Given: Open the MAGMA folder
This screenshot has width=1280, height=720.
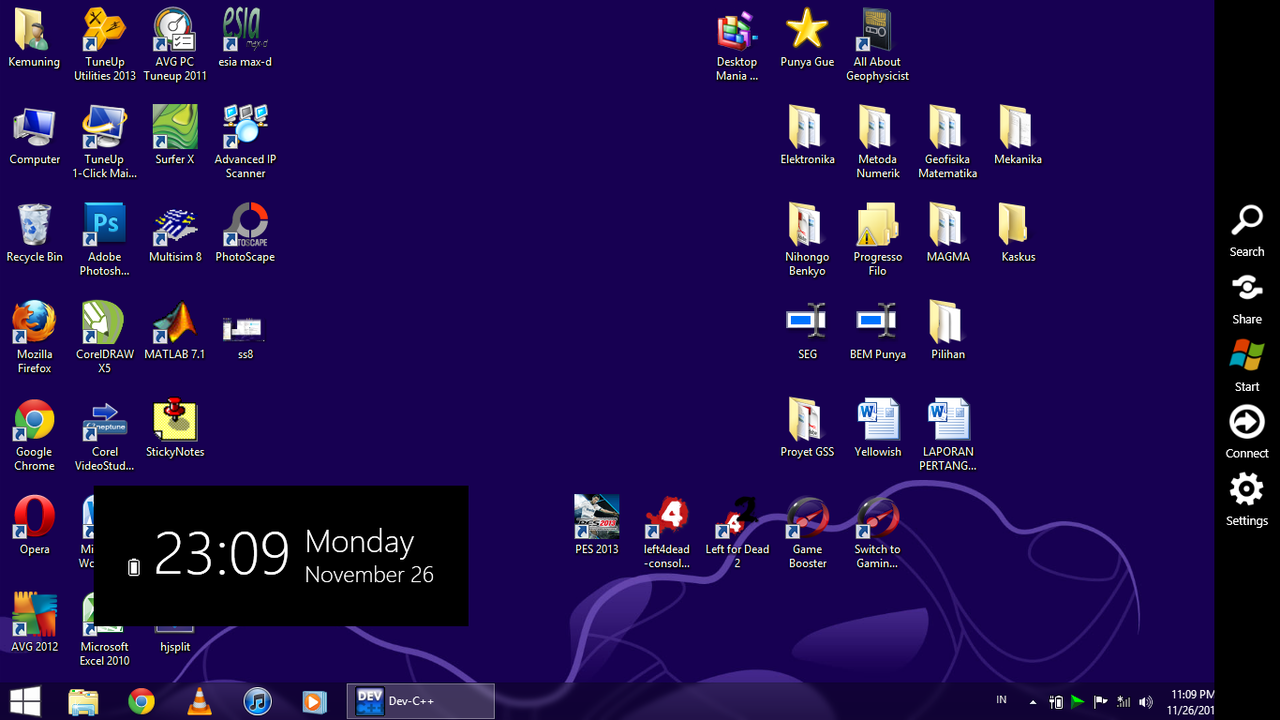Looking at the screenshot, I should (x=947, y=233).
